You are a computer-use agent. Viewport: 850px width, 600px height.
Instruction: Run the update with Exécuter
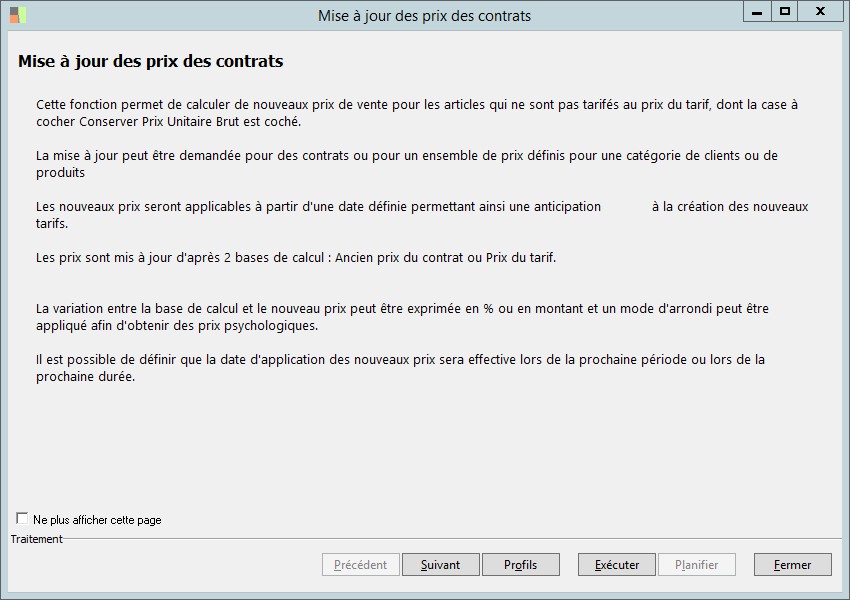click(616, 565)
